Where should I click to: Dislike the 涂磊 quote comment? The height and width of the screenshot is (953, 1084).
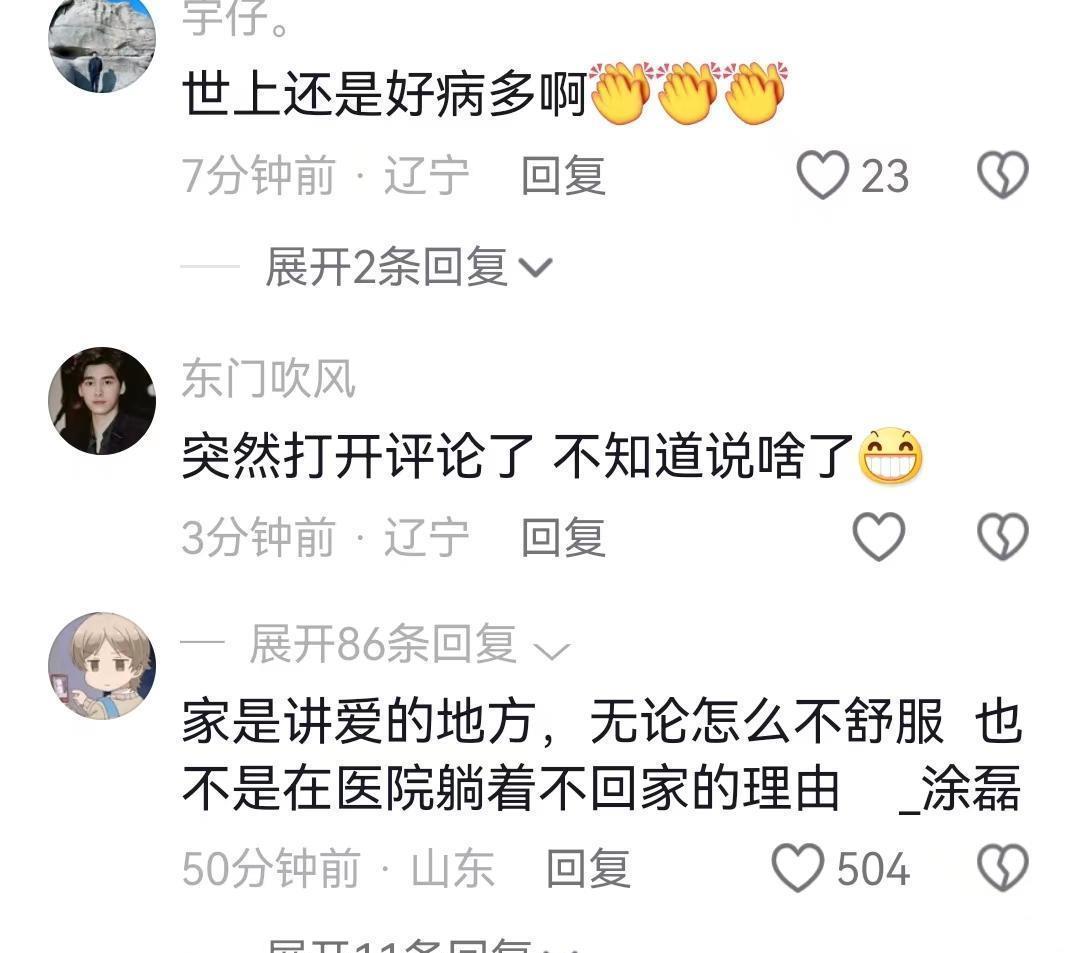click(x=1002, y=868)
